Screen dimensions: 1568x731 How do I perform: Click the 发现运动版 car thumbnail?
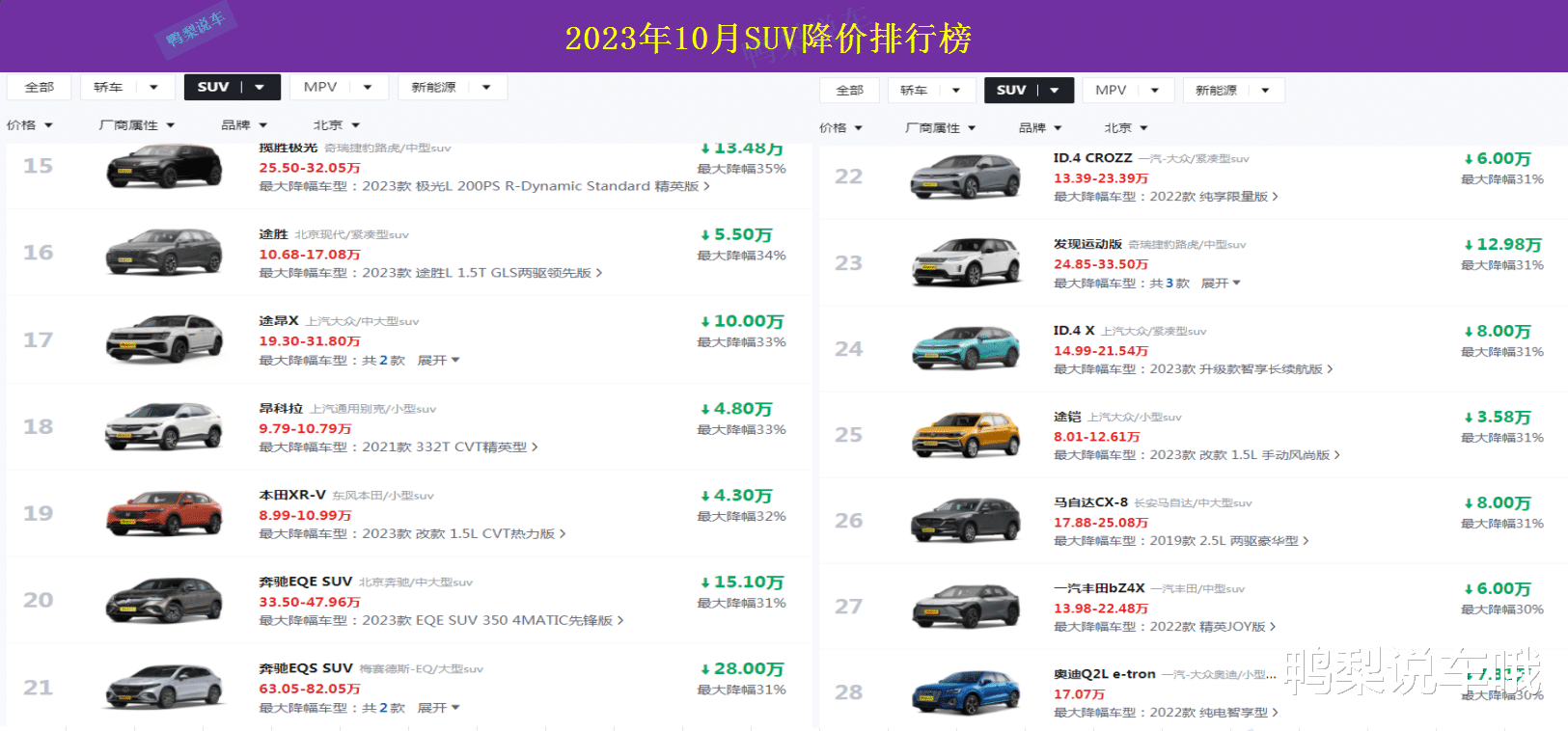tap(966, 262)
